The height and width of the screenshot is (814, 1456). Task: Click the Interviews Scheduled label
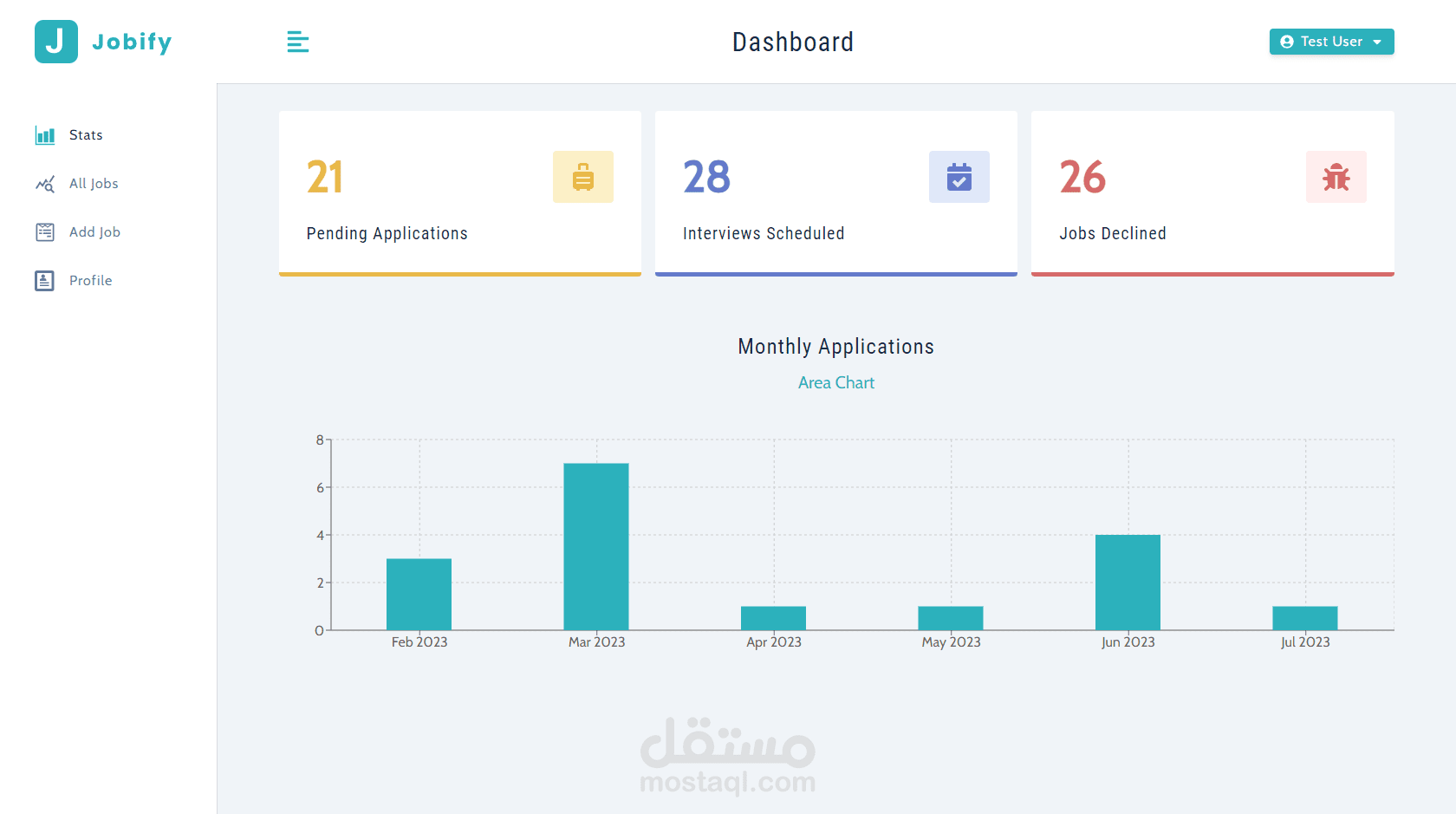coord(764,233)
